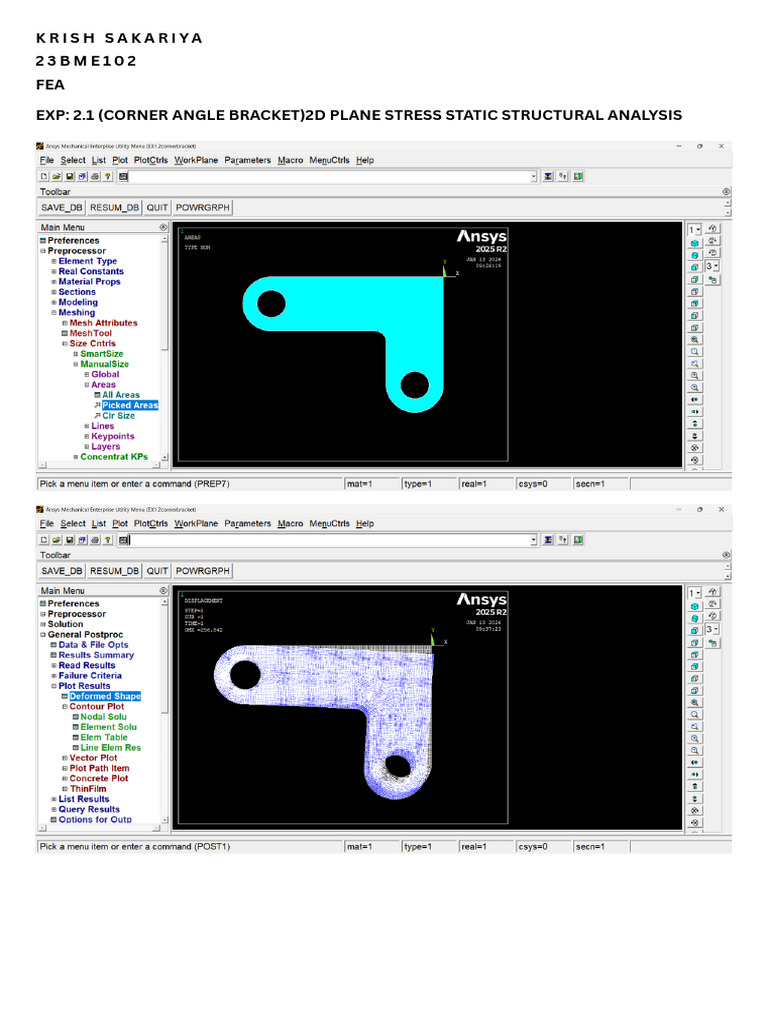
Task: Click horizontal scrollbar under upper Main Menu
Action: 99,465
